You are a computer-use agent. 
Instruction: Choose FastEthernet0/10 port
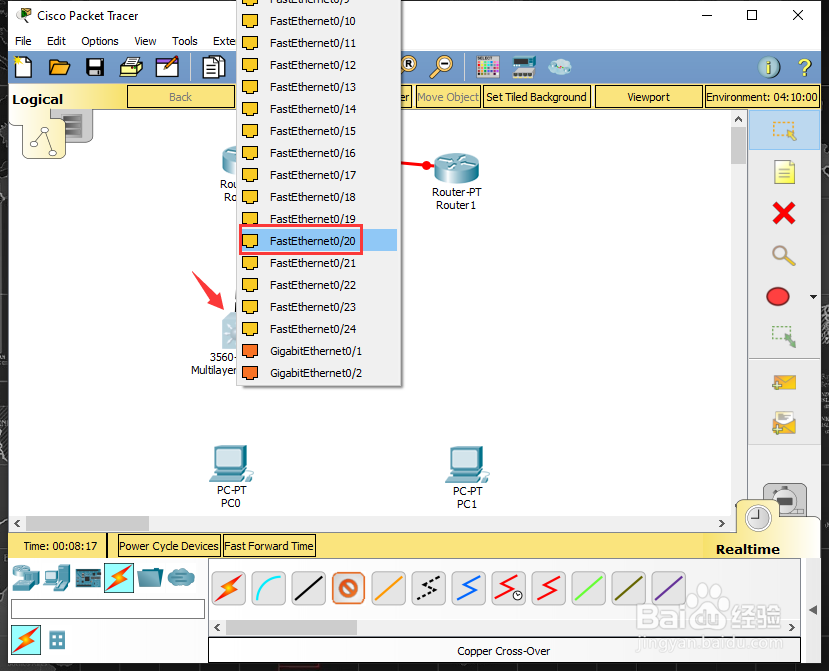(318, 21)
